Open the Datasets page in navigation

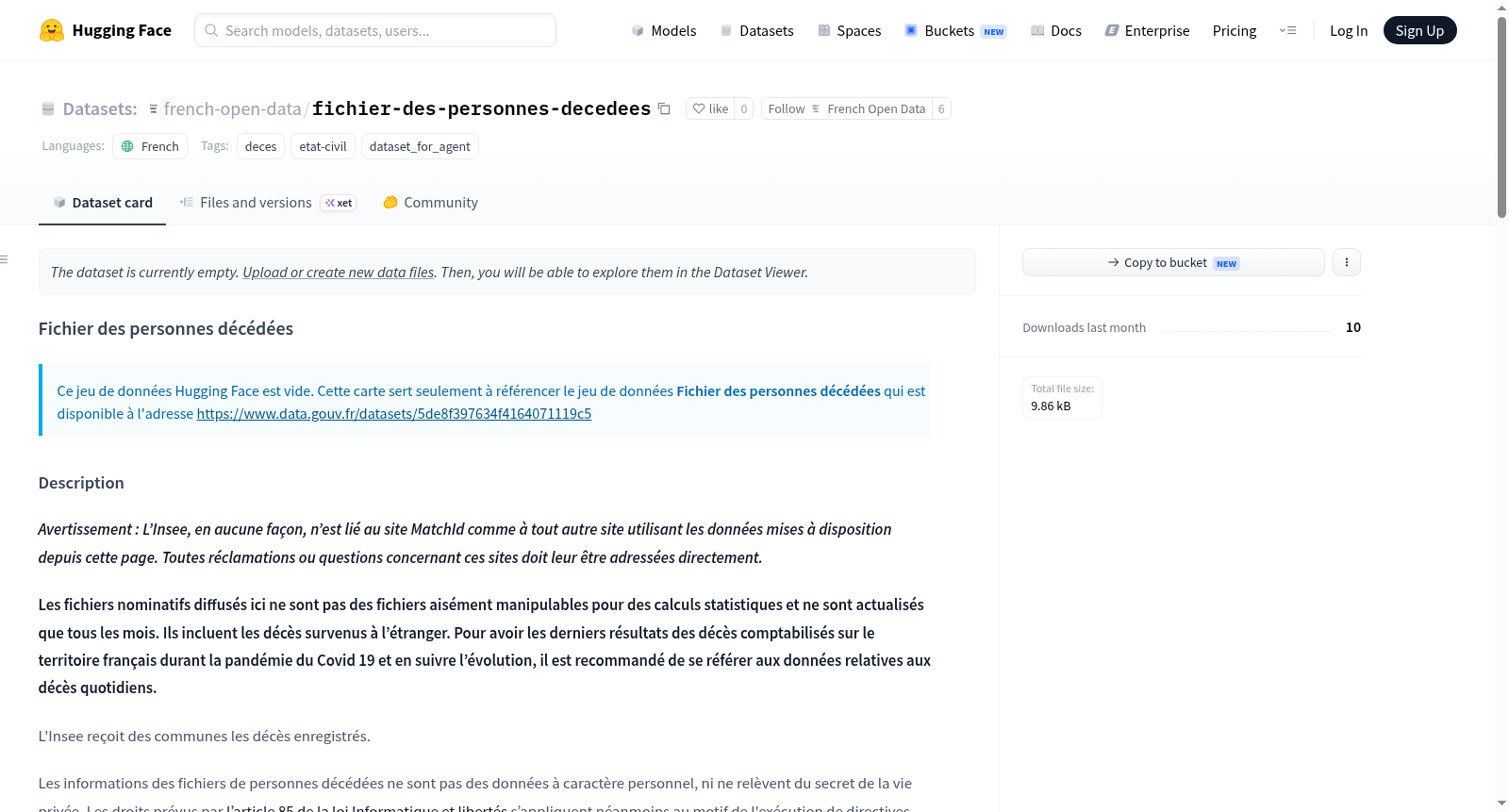click(x=757, y=30)
